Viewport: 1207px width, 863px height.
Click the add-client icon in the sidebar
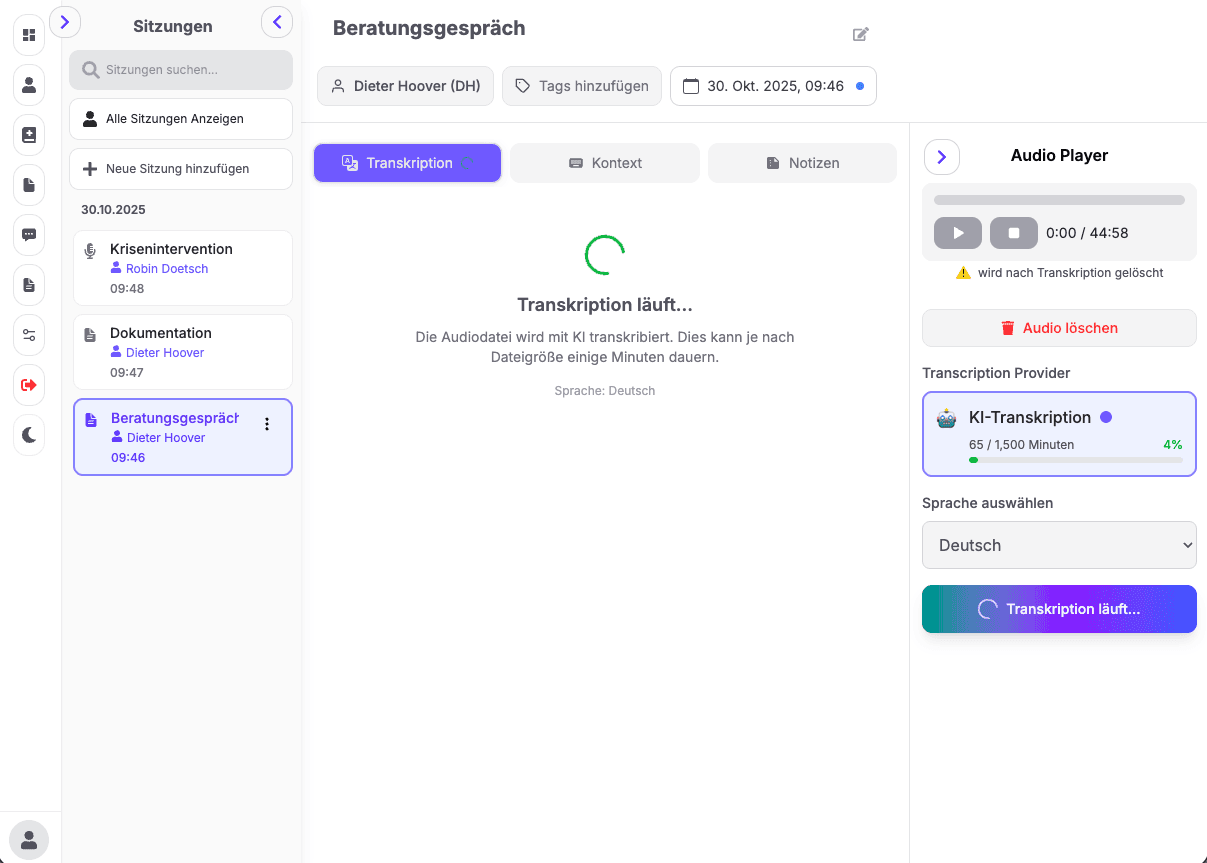pos(29,135)
